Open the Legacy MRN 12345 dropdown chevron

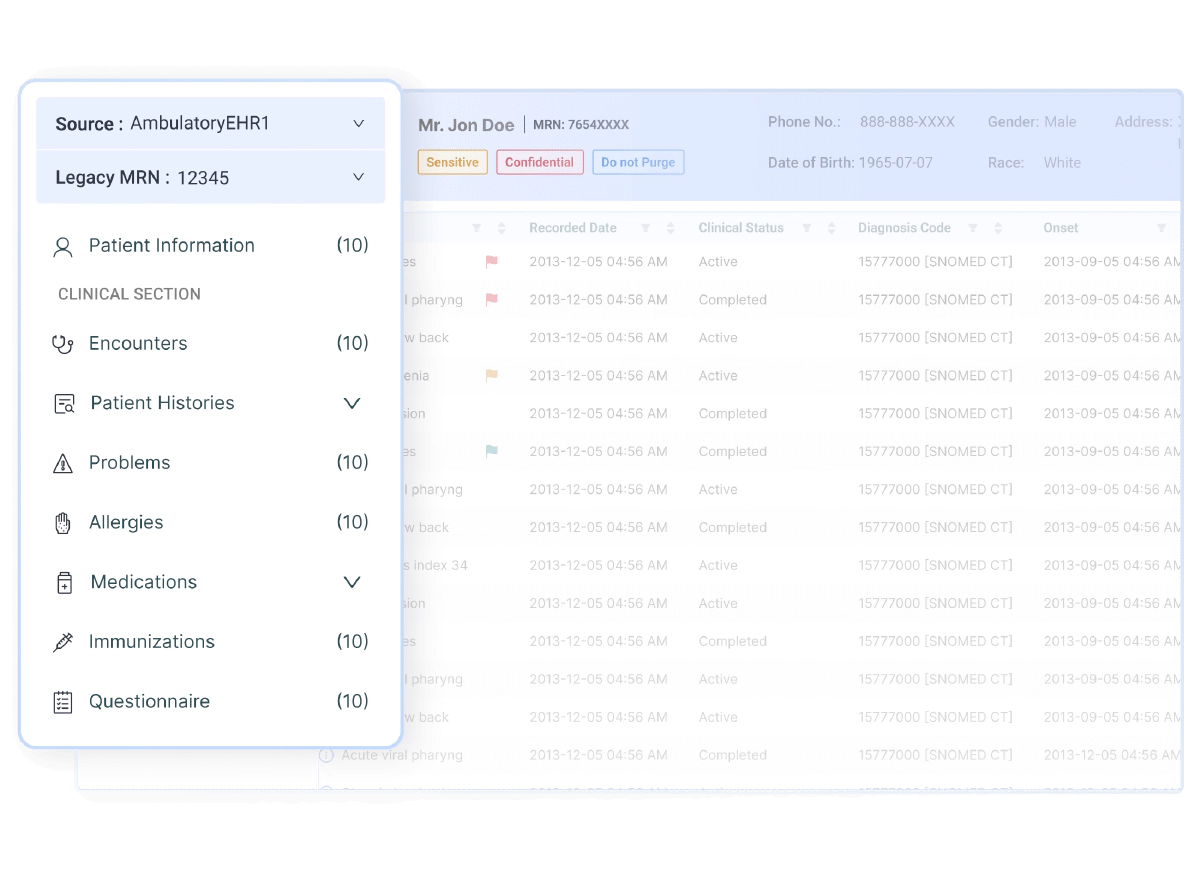(359, 177)
